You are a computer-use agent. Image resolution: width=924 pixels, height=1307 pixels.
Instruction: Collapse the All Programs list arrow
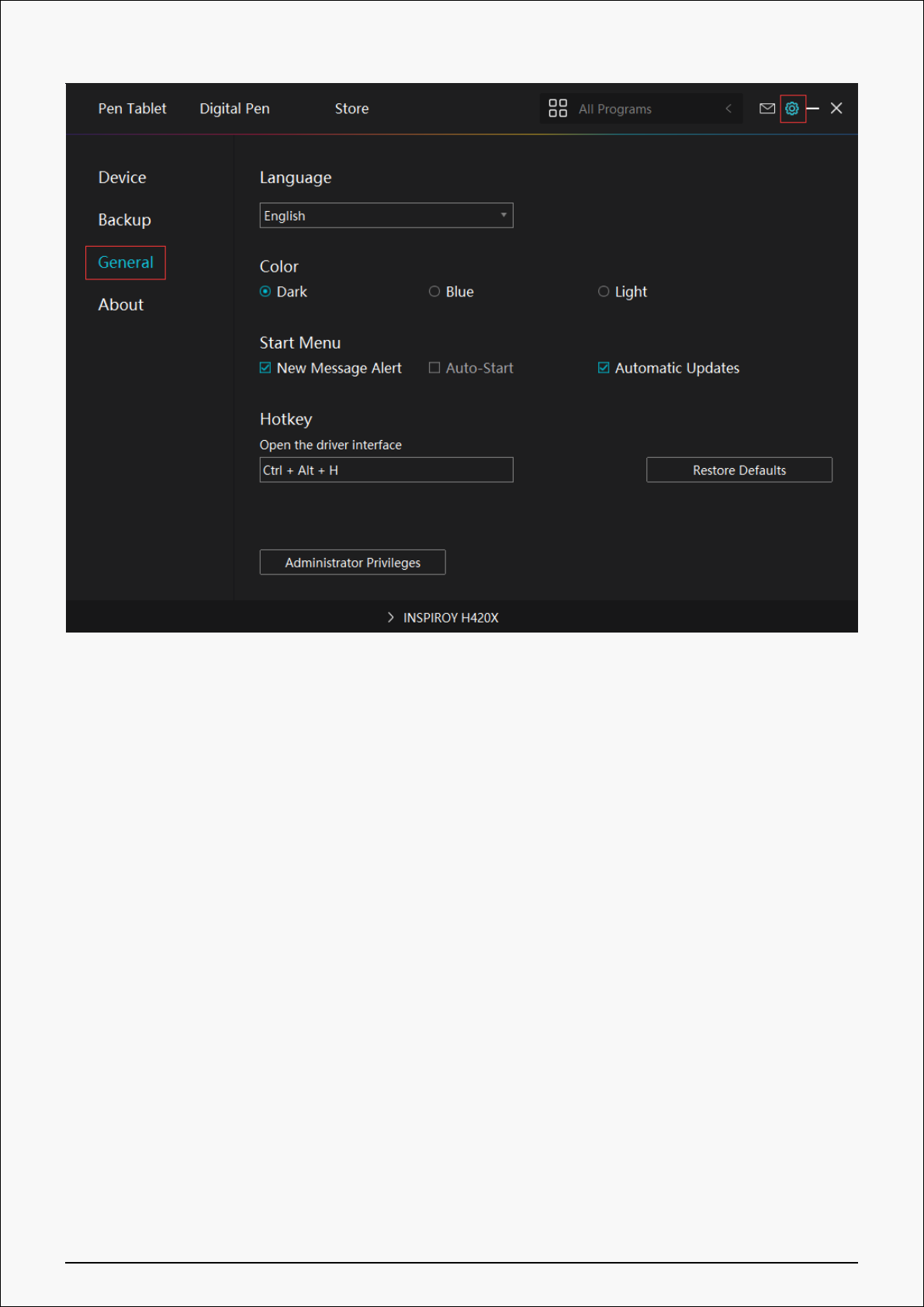coord(728,109)
